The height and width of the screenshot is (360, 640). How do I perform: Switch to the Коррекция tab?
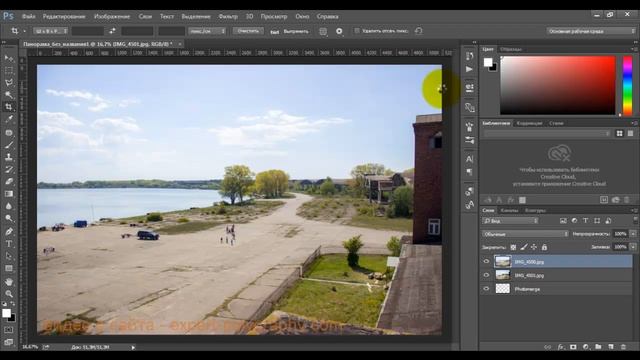(529, 123)
